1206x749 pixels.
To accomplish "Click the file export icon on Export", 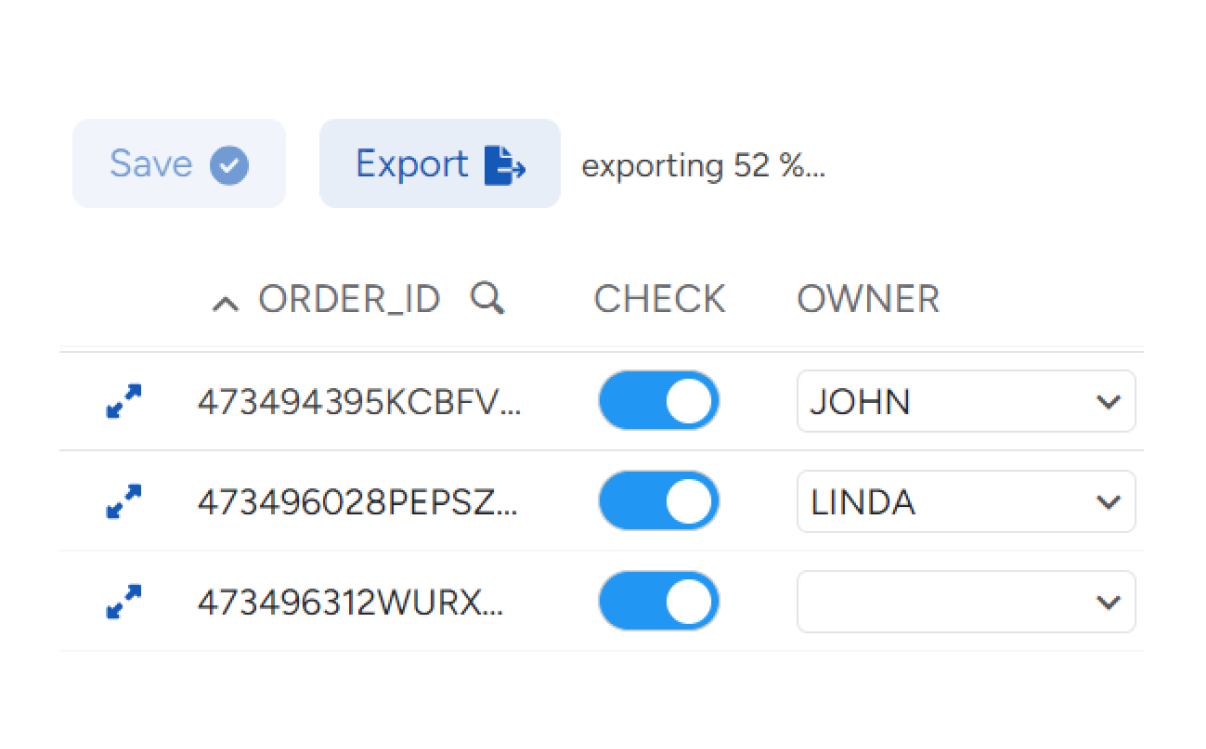I will [505, 165].
